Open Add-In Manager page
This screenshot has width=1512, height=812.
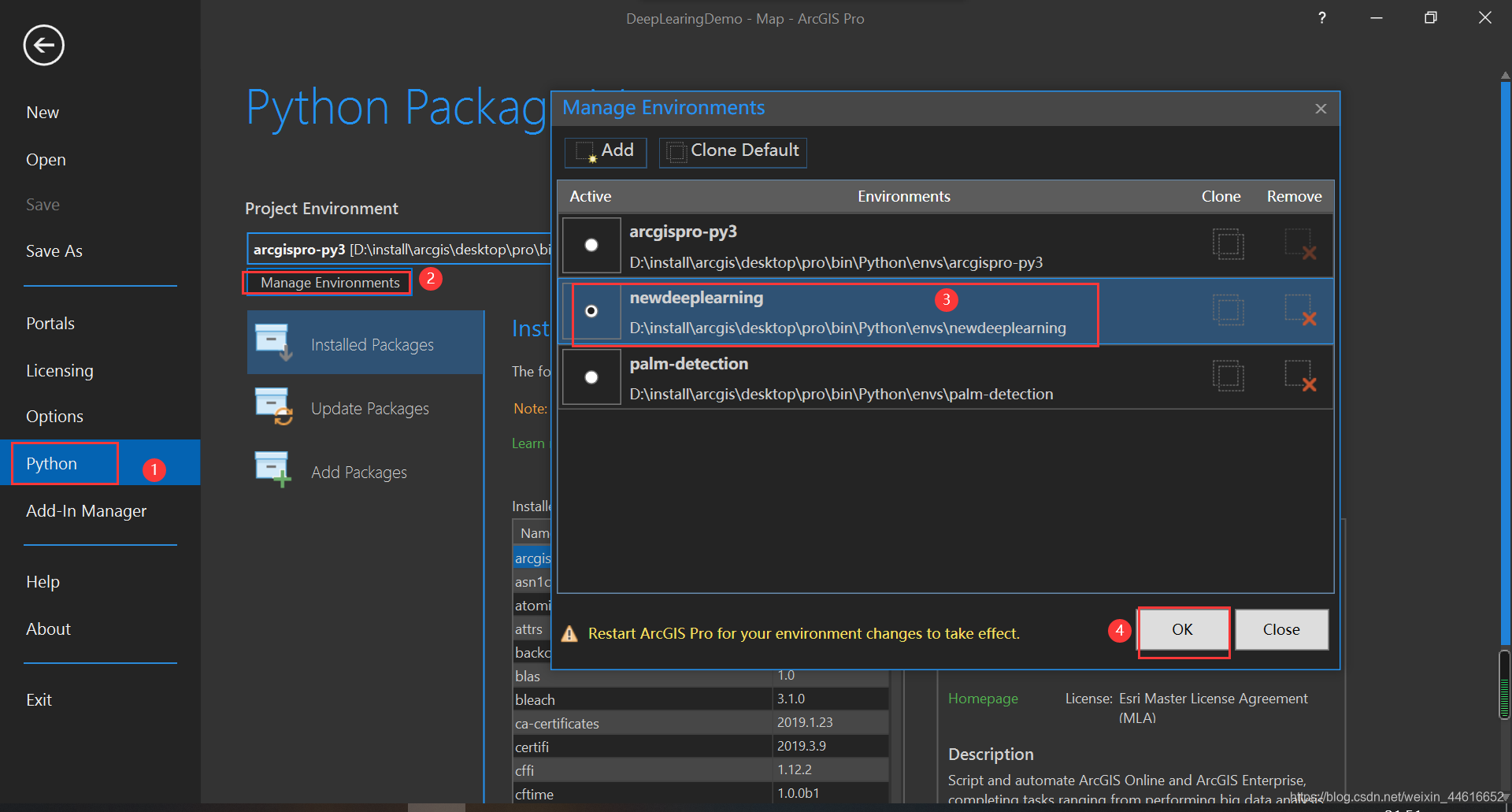(87, 511)
